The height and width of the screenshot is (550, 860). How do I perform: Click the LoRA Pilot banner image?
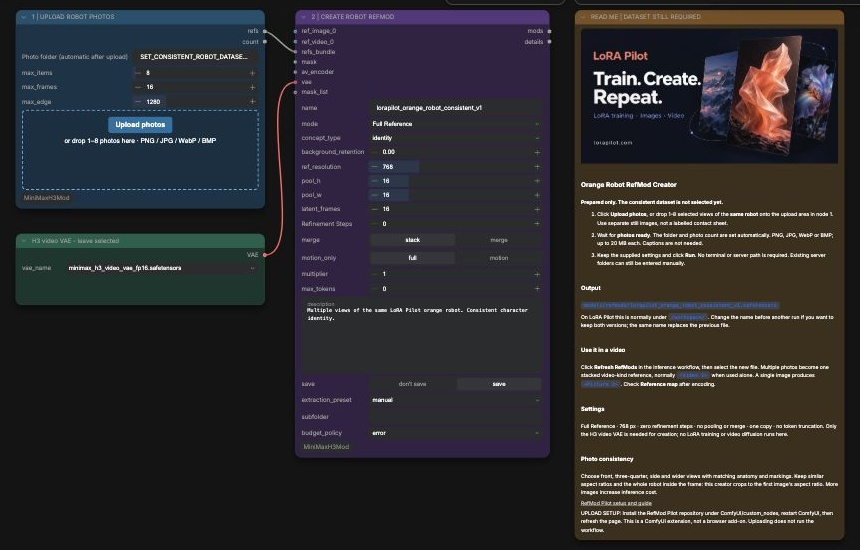[709, 96]
